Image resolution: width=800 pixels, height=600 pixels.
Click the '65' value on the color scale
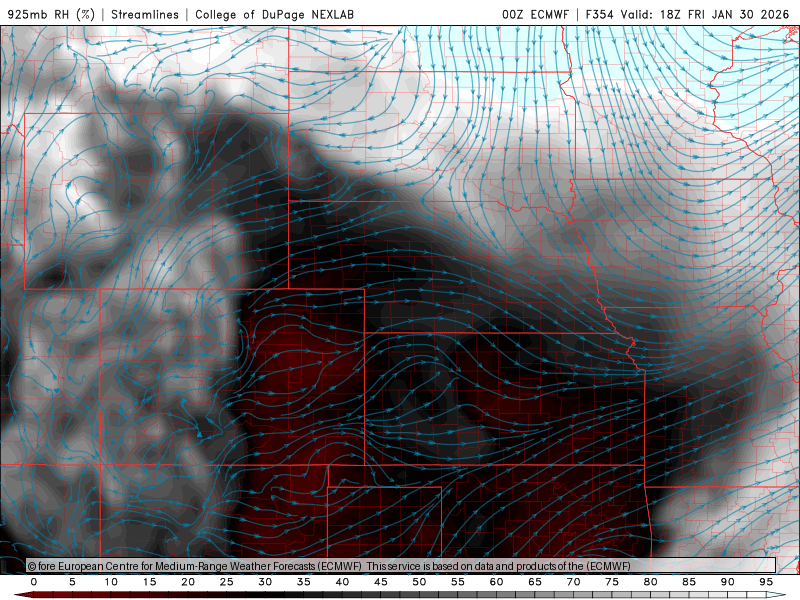pos(535,582)
